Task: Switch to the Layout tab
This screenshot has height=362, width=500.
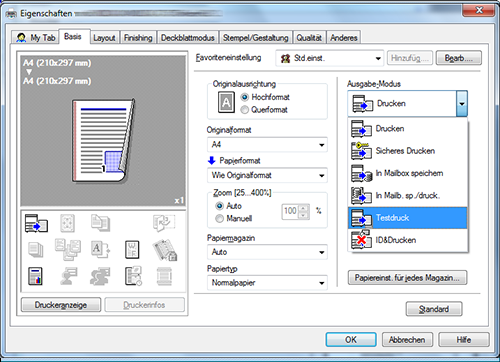Action: coord(104,38)
